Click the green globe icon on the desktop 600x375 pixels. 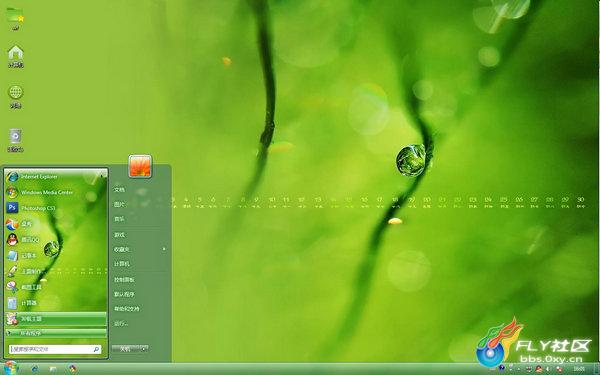point(16,97)
